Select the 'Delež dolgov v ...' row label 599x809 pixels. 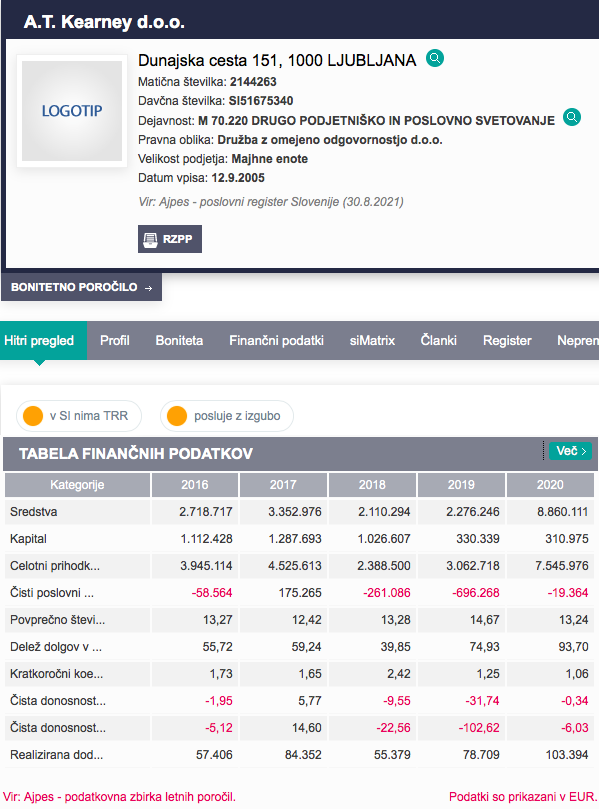[56, 647]
